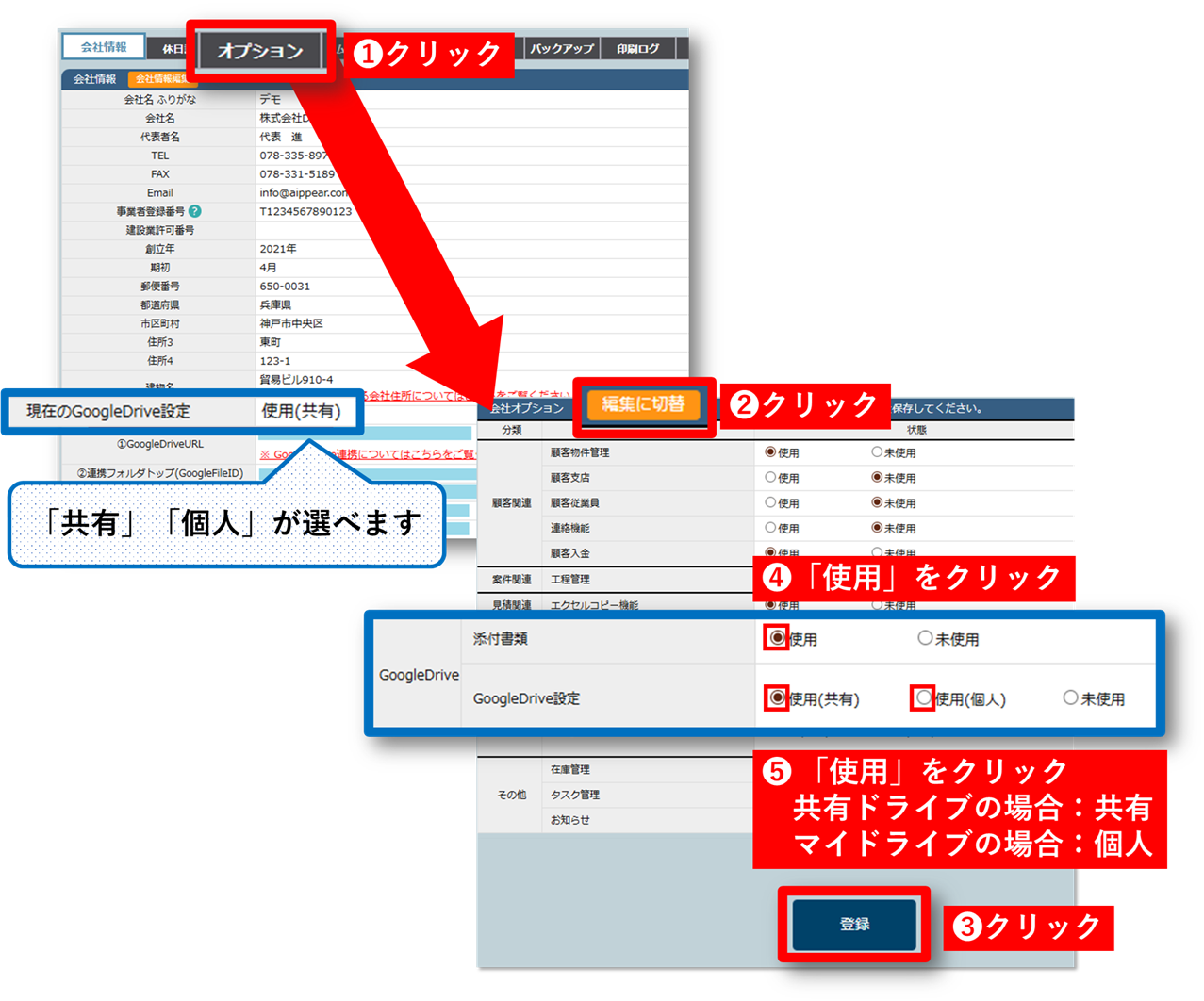Set GoogleDrive設定 to 未使用

click(1070, 697)
